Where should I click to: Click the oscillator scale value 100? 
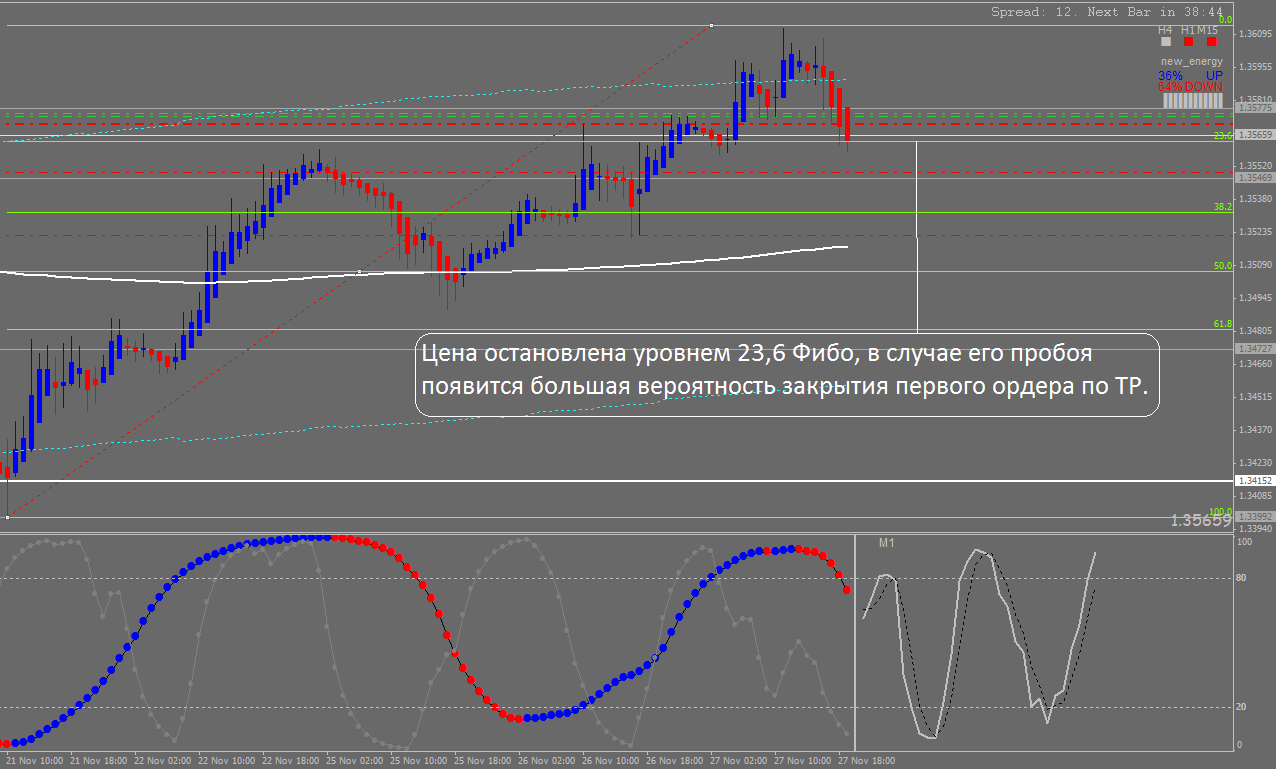[x=1245, y=542]
